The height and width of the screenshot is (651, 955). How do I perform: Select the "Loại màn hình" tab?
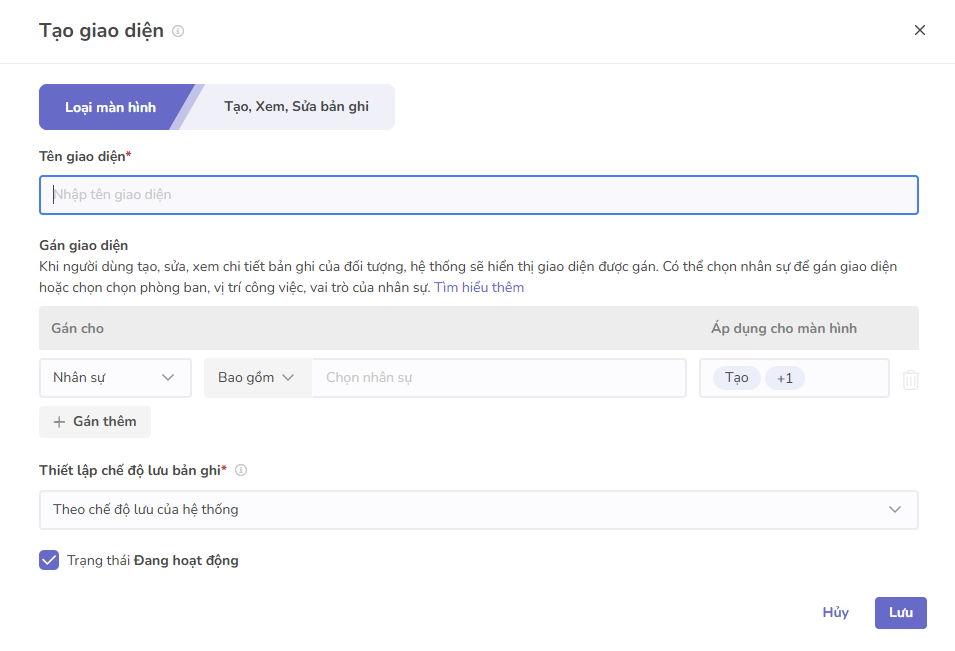(110, 106)
